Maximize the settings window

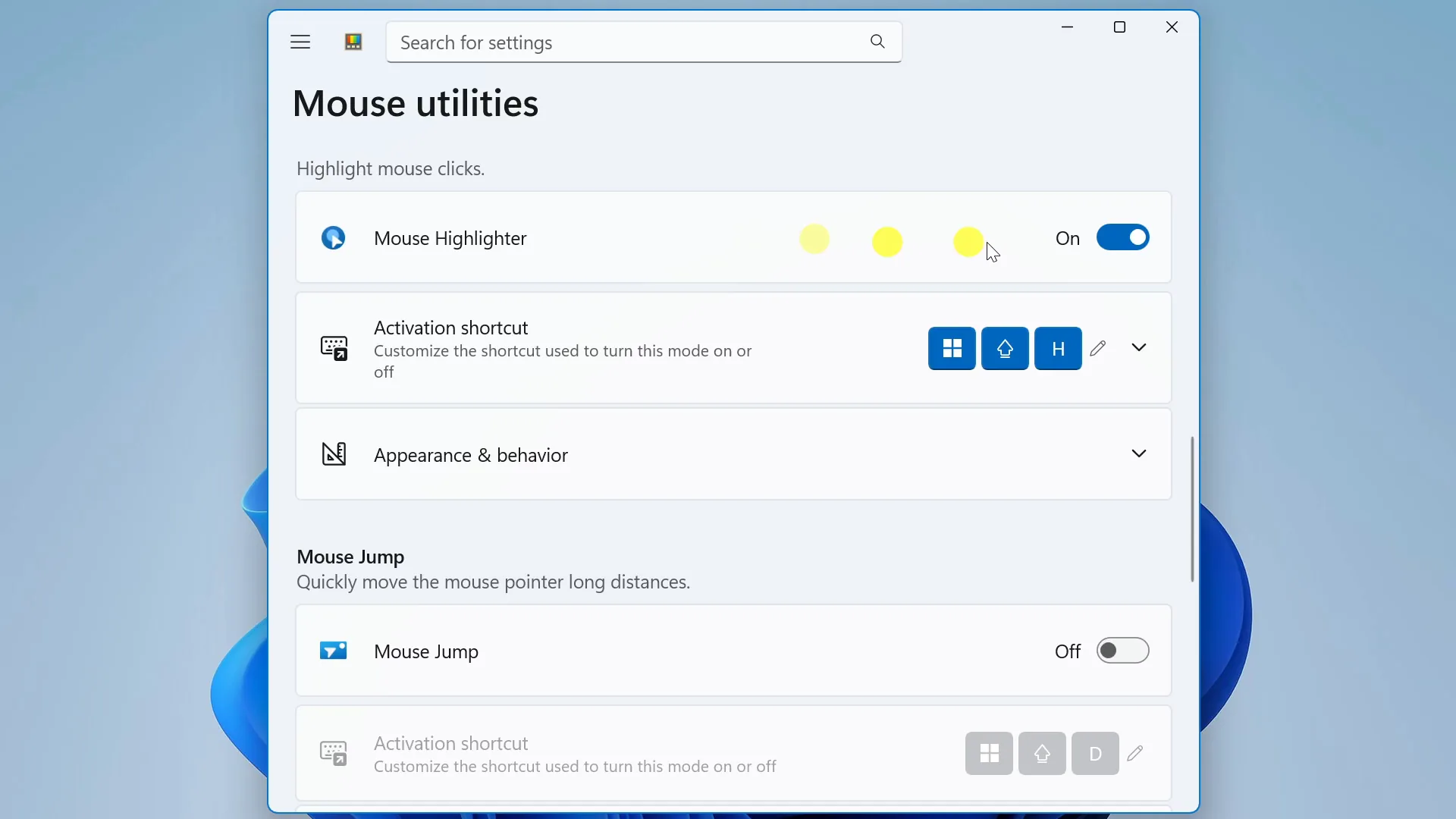point(1119,27)
